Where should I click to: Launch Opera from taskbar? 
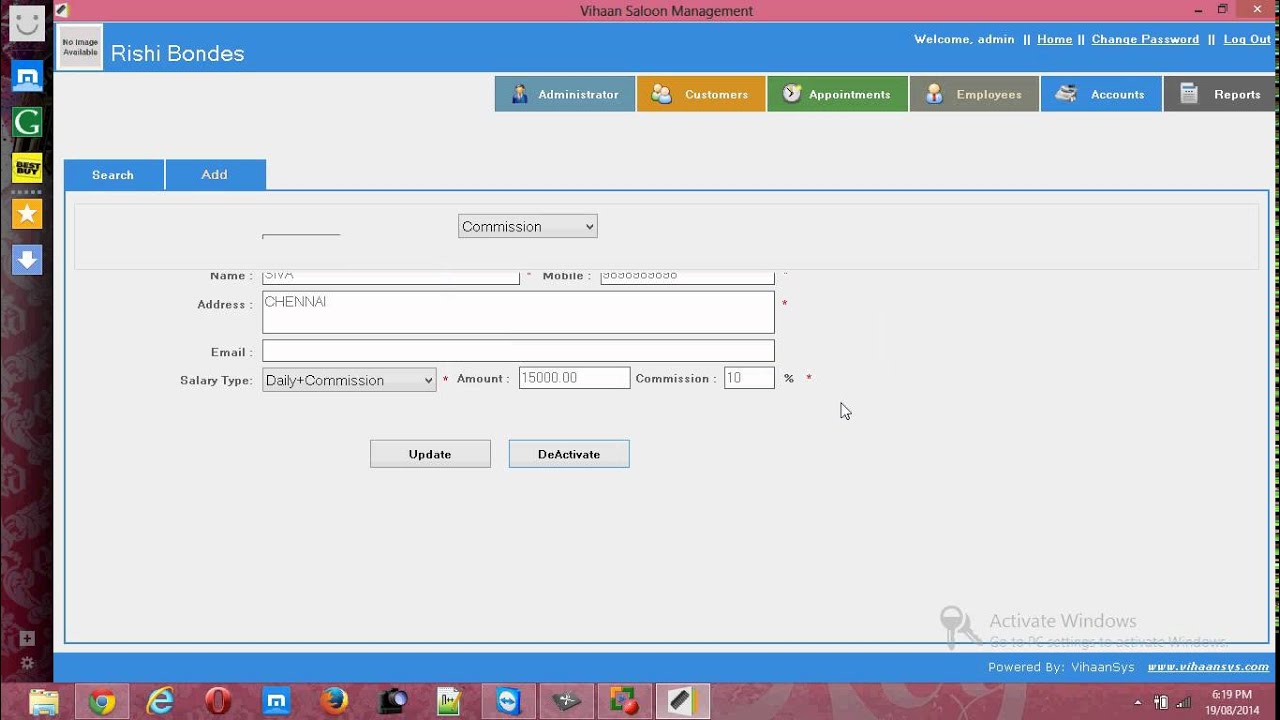[x=218, y=702]
